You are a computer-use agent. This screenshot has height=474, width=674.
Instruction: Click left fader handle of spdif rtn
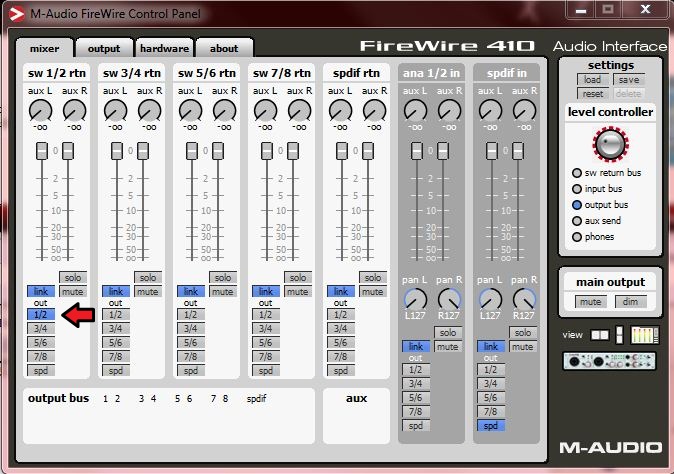tap(342, 151)
